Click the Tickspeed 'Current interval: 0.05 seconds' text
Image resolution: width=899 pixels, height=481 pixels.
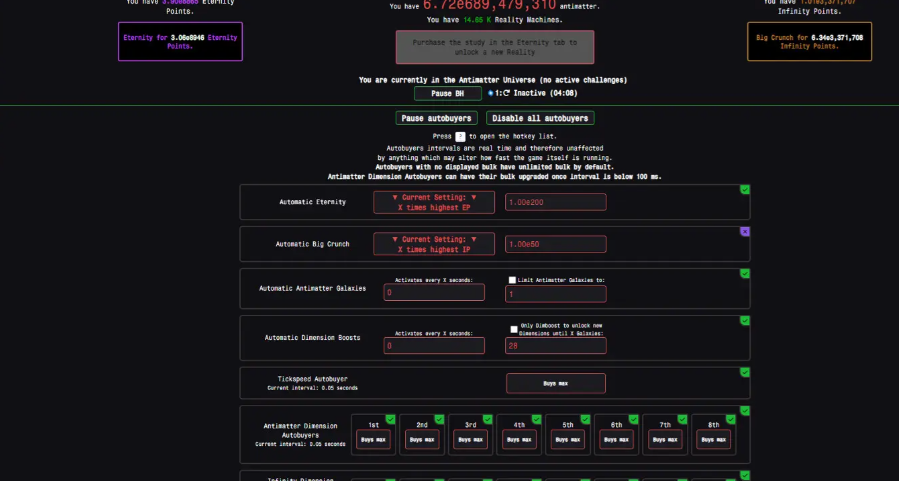click(312, 388)
